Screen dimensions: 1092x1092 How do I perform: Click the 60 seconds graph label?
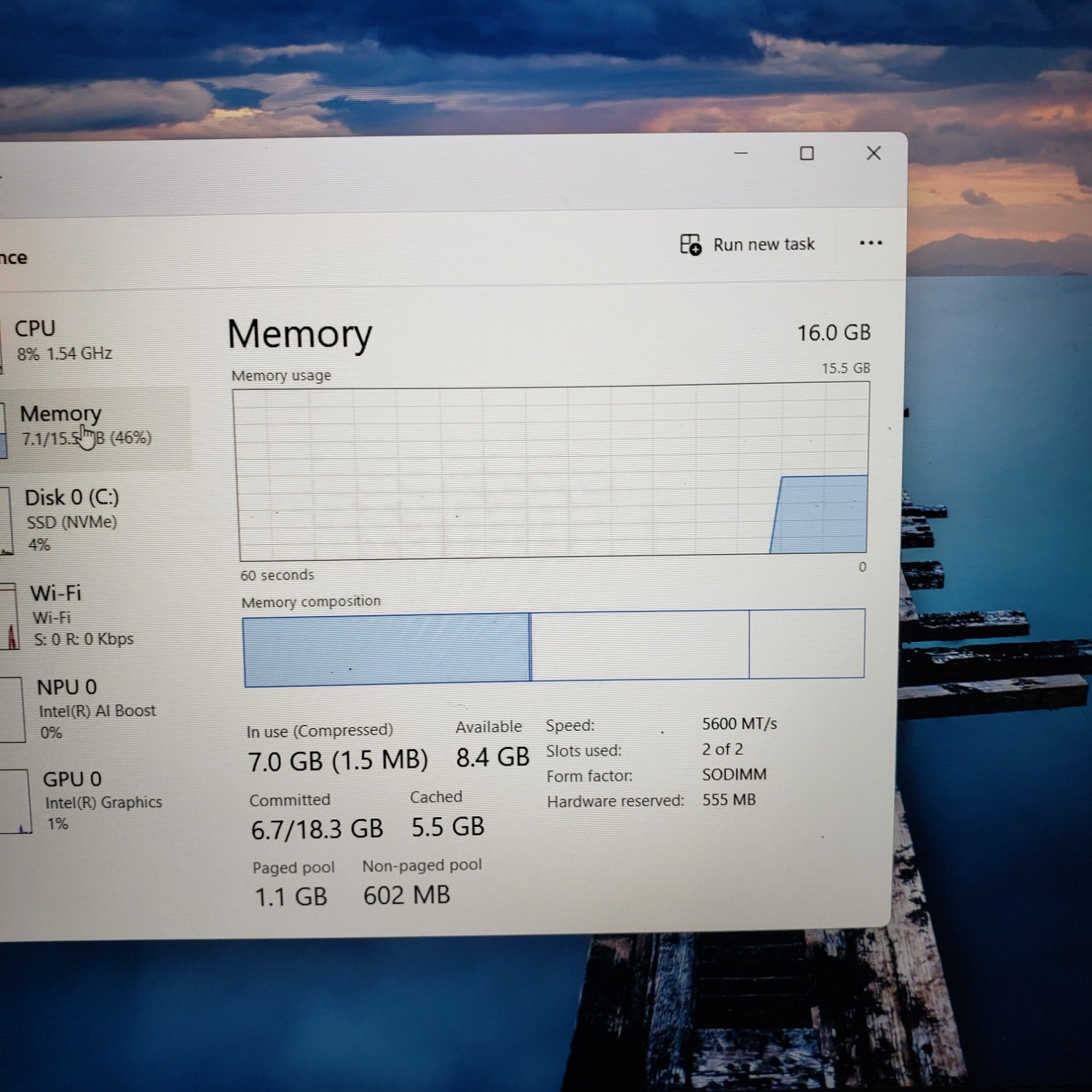click(277, 575)
